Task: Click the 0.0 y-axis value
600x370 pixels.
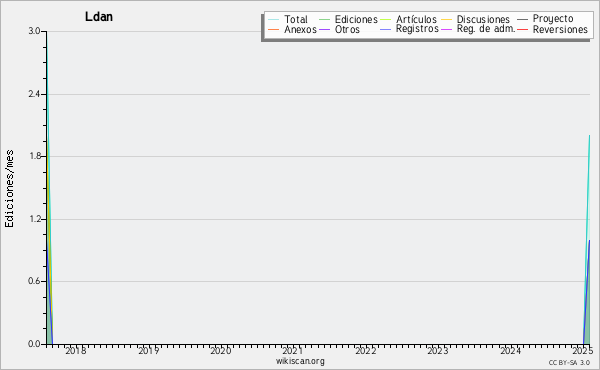Action: (x=35, y=344)
